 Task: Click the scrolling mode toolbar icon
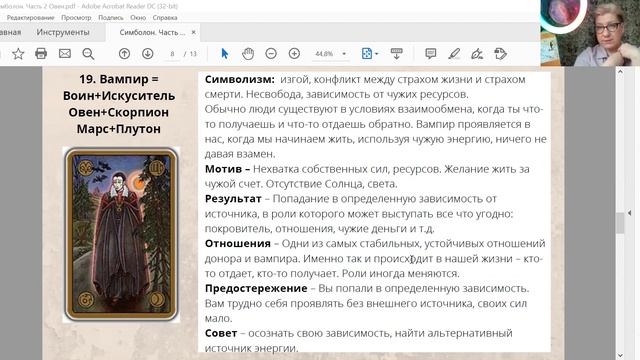tap(396, 53)
